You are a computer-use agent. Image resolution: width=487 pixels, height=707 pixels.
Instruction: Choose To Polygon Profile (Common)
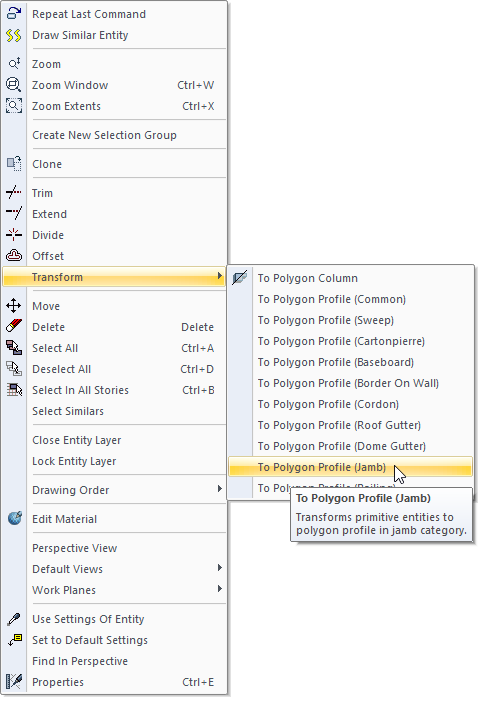coord(350,299)
